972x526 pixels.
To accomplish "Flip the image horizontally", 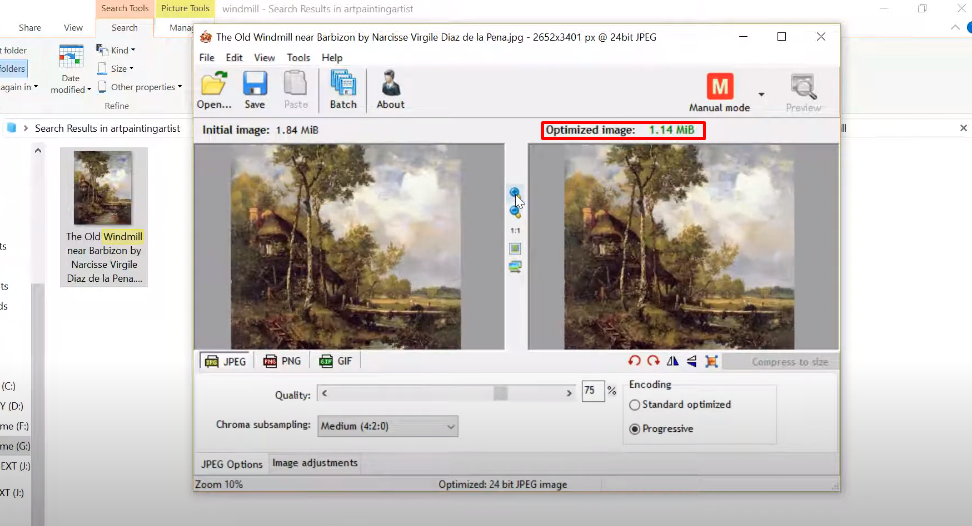I will tap(673, 361).
